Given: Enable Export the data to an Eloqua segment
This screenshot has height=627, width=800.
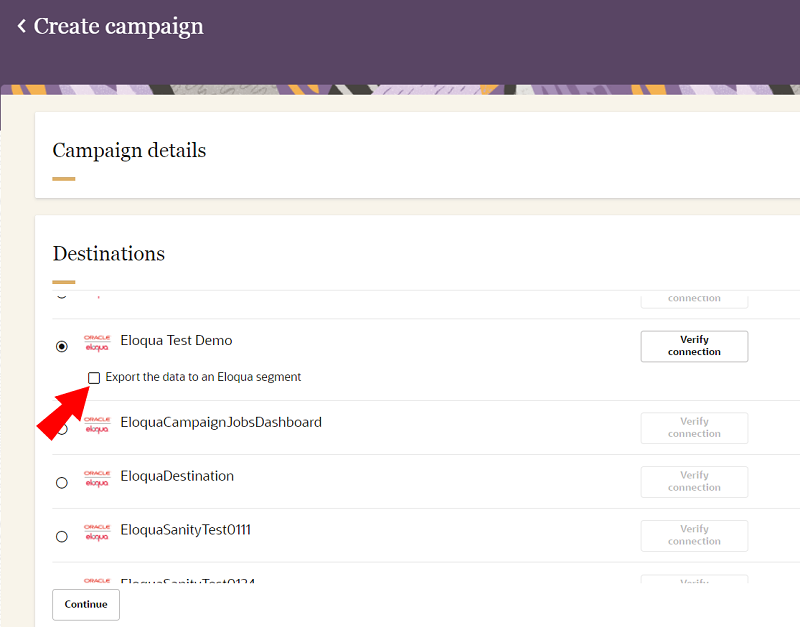Looking at the screenshot, I should 94,378.
